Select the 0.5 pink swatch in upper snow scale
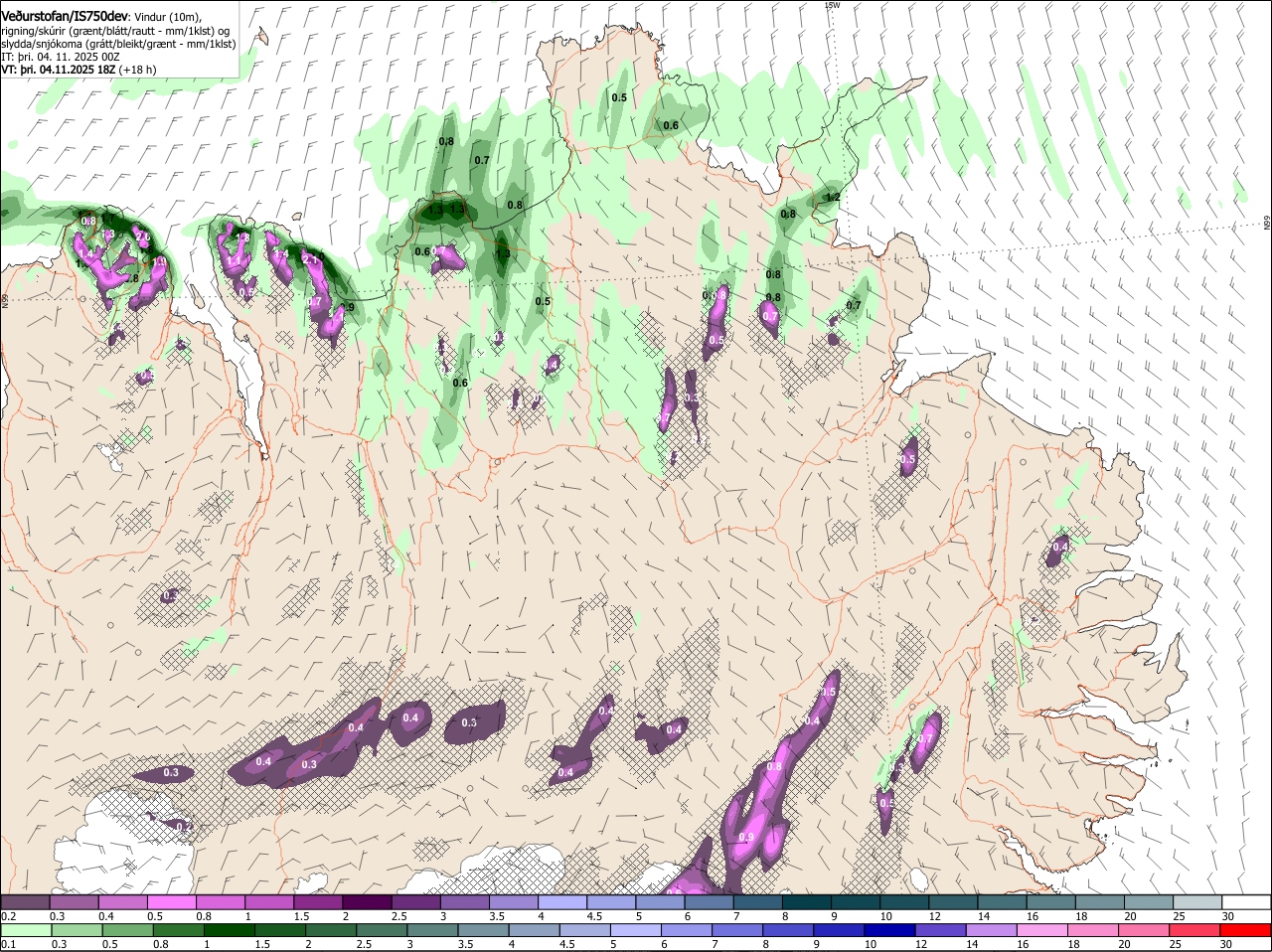The height and width of the screenshot is (952, 1272). [172, 901]
